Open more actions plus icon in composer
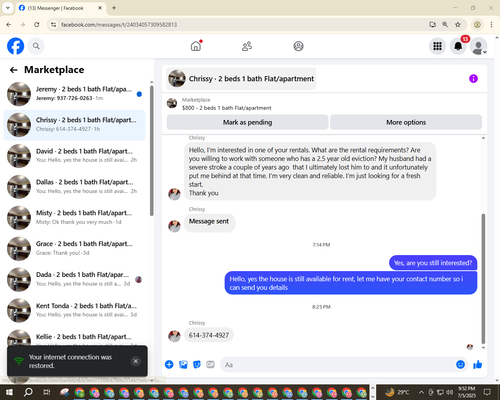Viewport: 500px width, 400px height. [x=169, y=365]
